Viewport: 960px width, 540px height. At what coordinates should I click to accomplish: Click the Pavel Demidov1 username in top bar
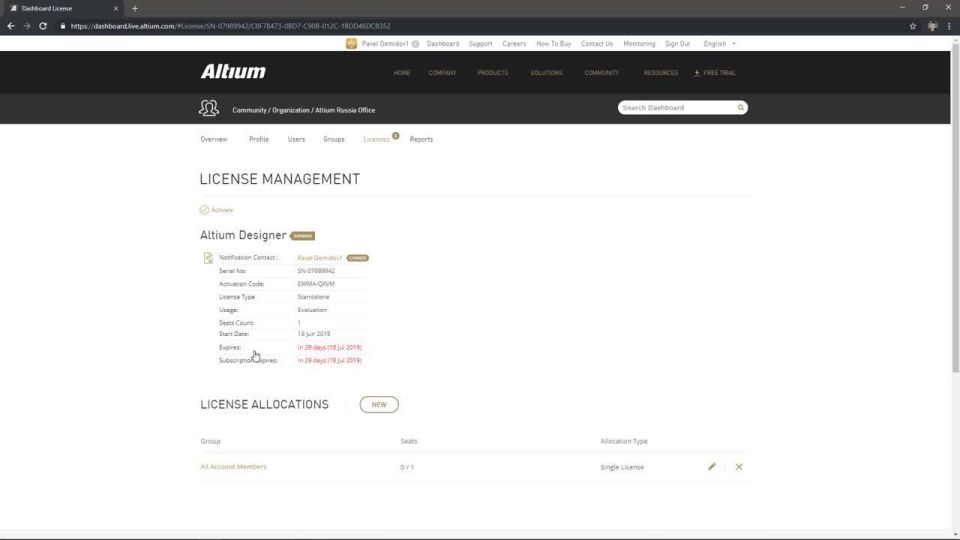coord(385,44)
